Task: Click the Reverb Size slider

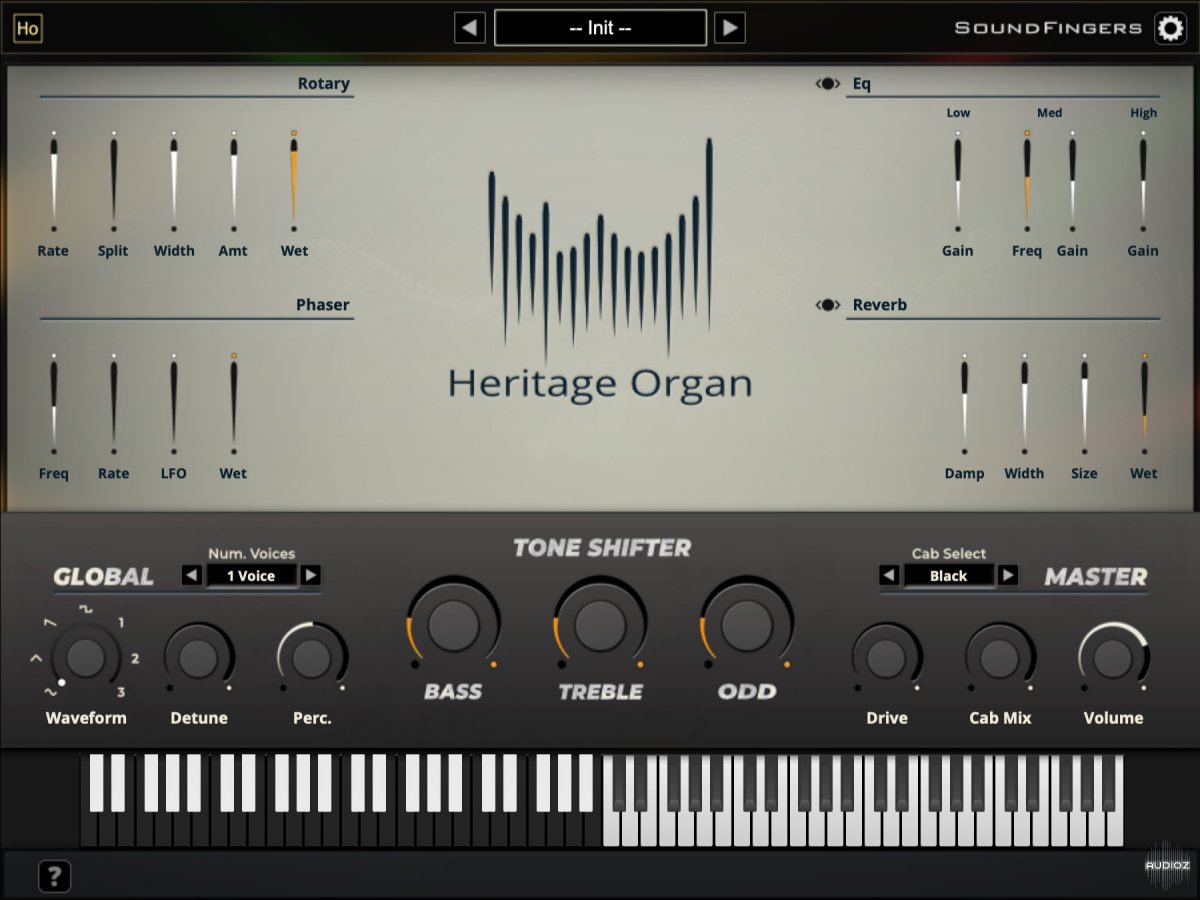Action: point(1084,403)
